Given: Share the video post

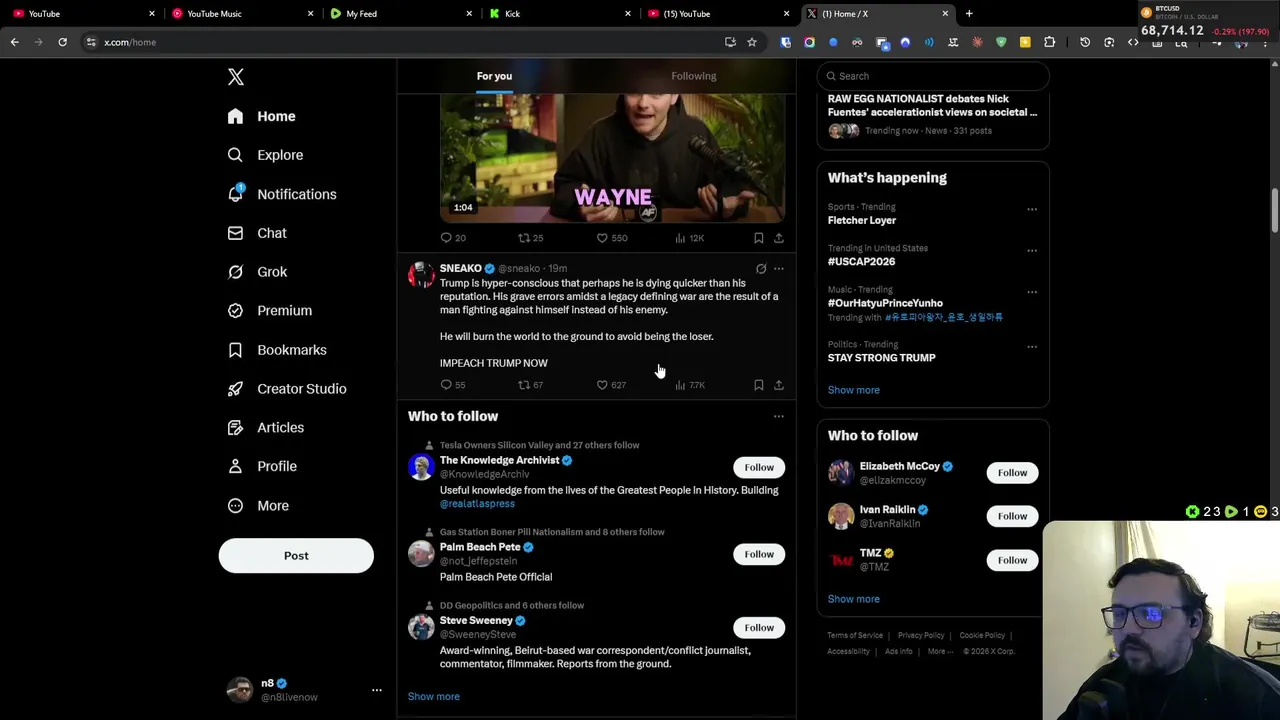Looking at the screenshot, I should point(779,238).
